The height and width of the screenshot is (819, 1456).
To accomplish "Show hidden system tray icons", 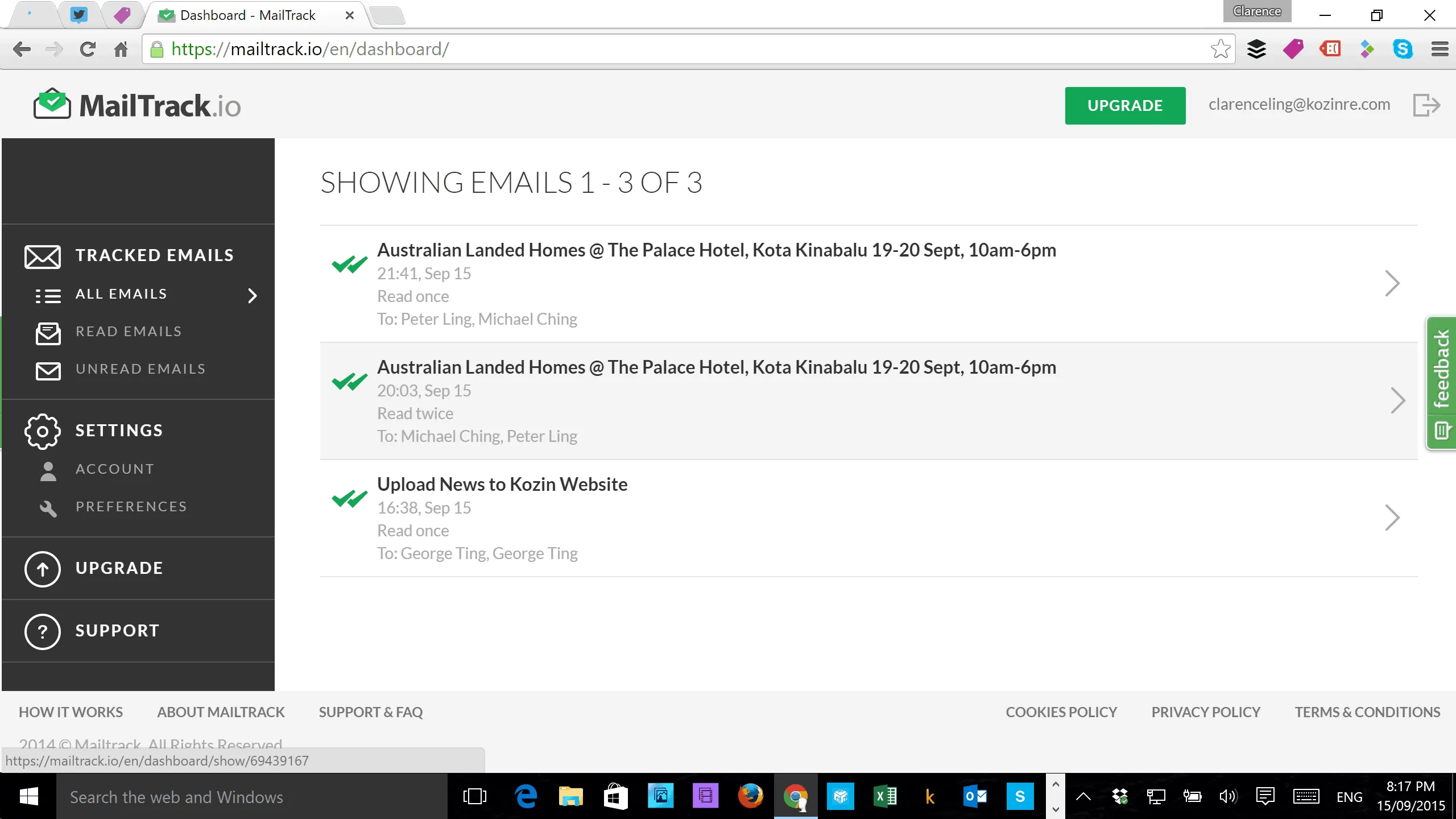I will click(1083, 796).
